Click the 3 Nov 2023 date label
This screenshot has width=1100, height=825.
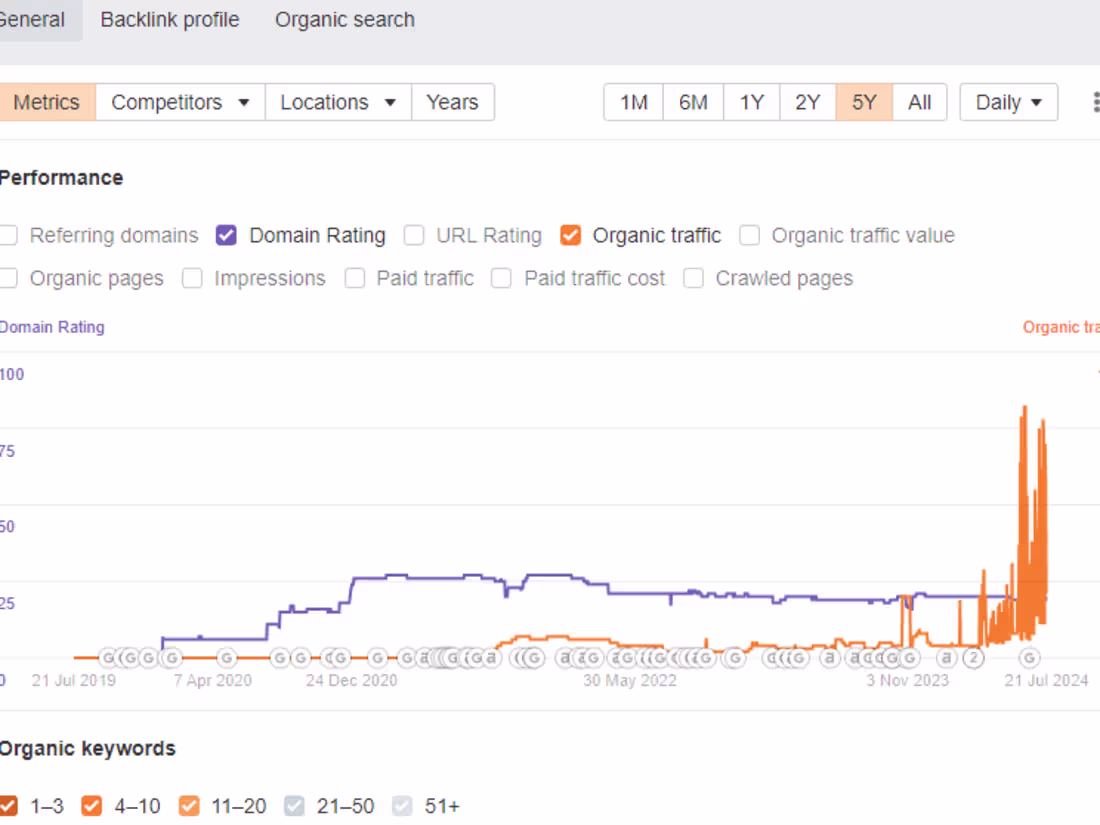coord(907,680)
